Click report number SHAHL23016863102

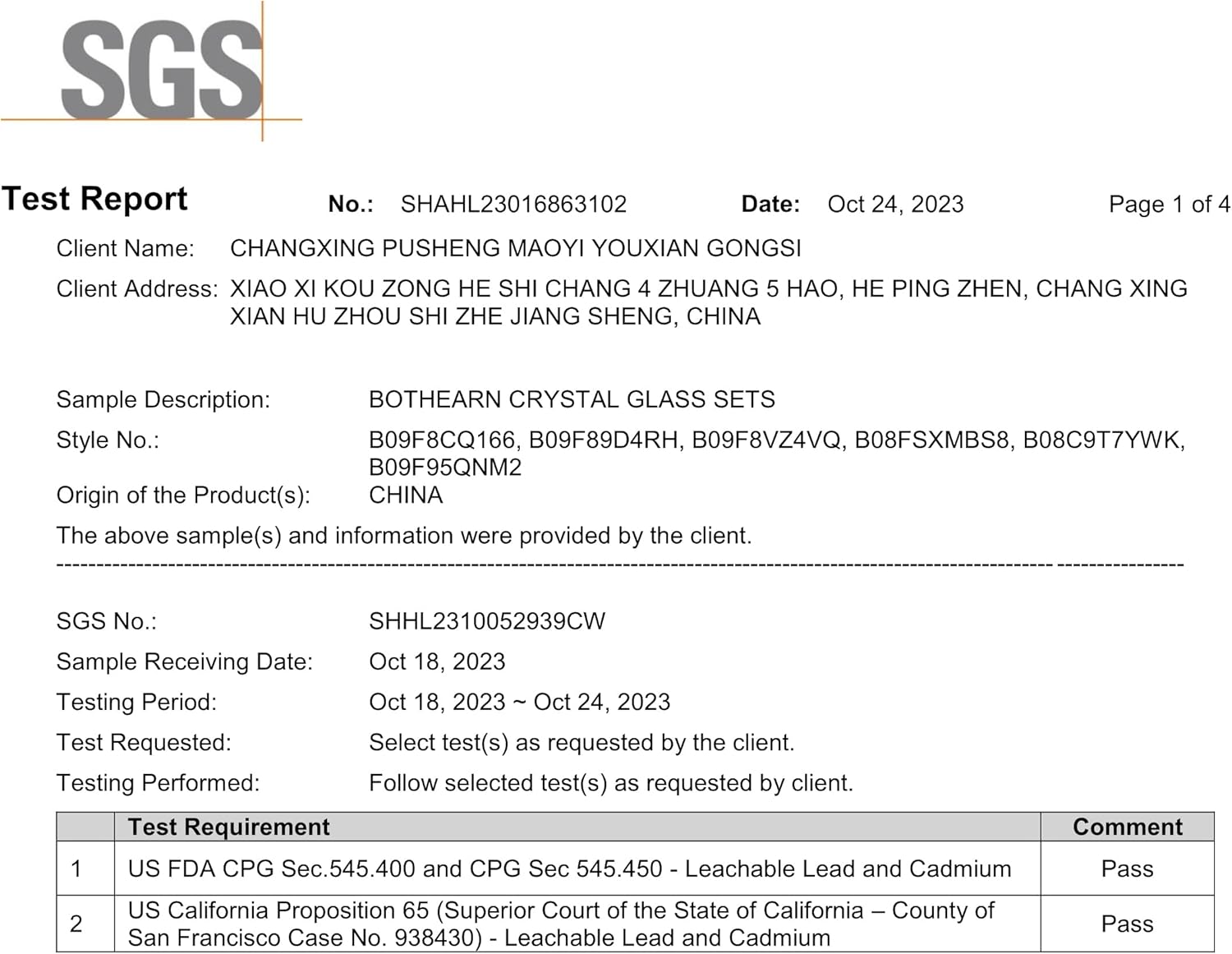(513, 204)
